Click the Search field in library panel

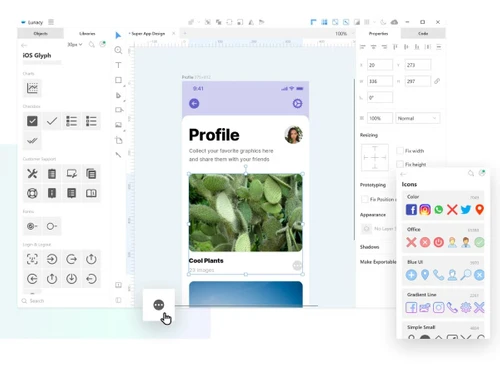tap(63, 301)
